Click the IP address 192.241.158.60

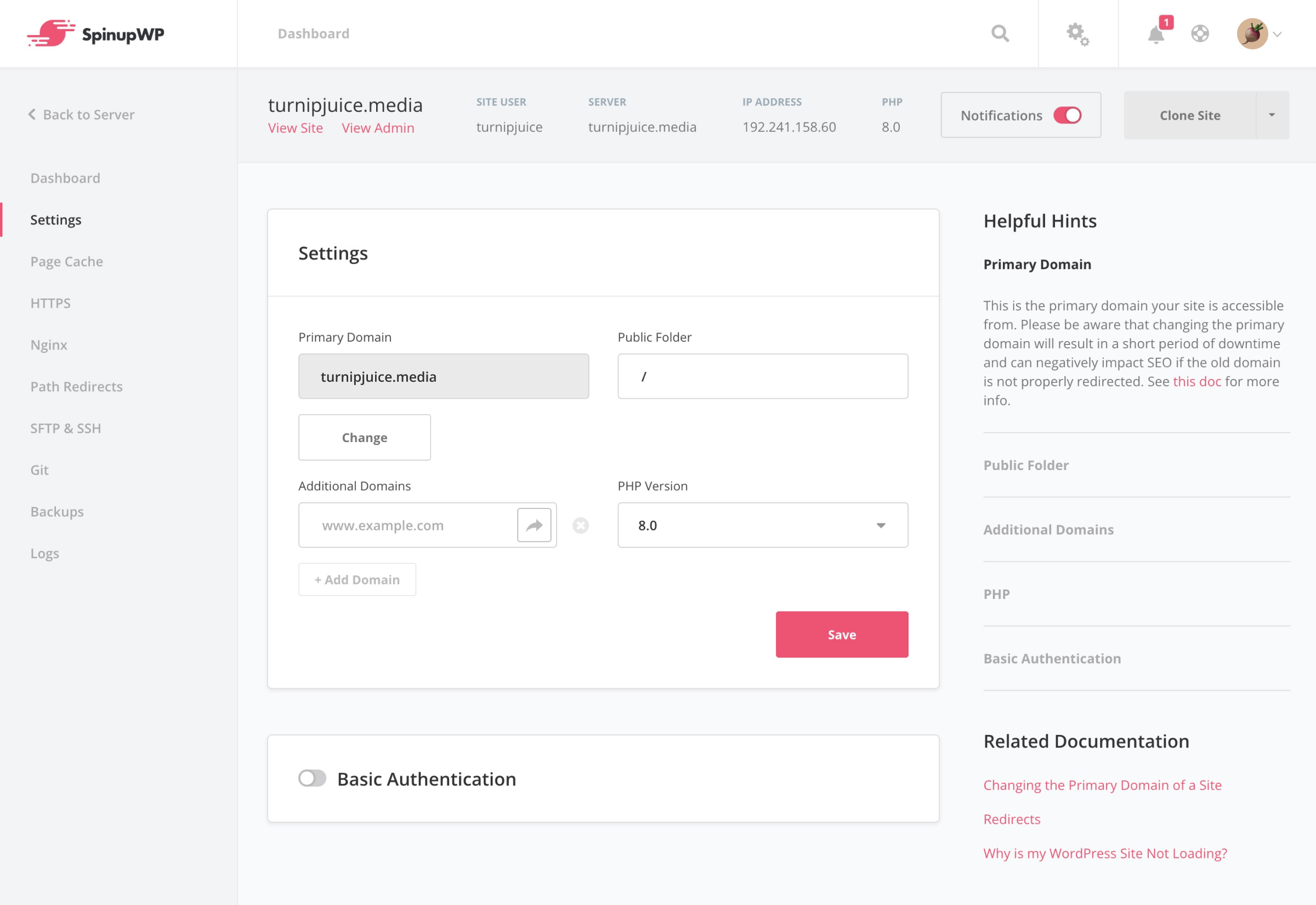(x=789, y=127)
